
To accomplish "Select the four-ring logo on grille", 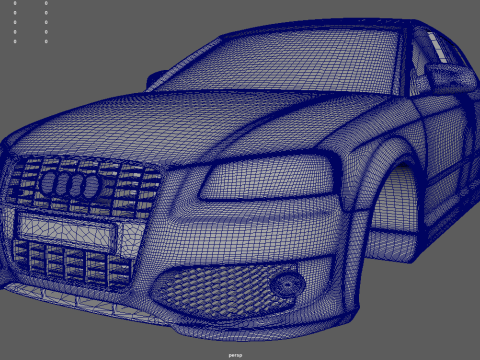I will (71, 185).
